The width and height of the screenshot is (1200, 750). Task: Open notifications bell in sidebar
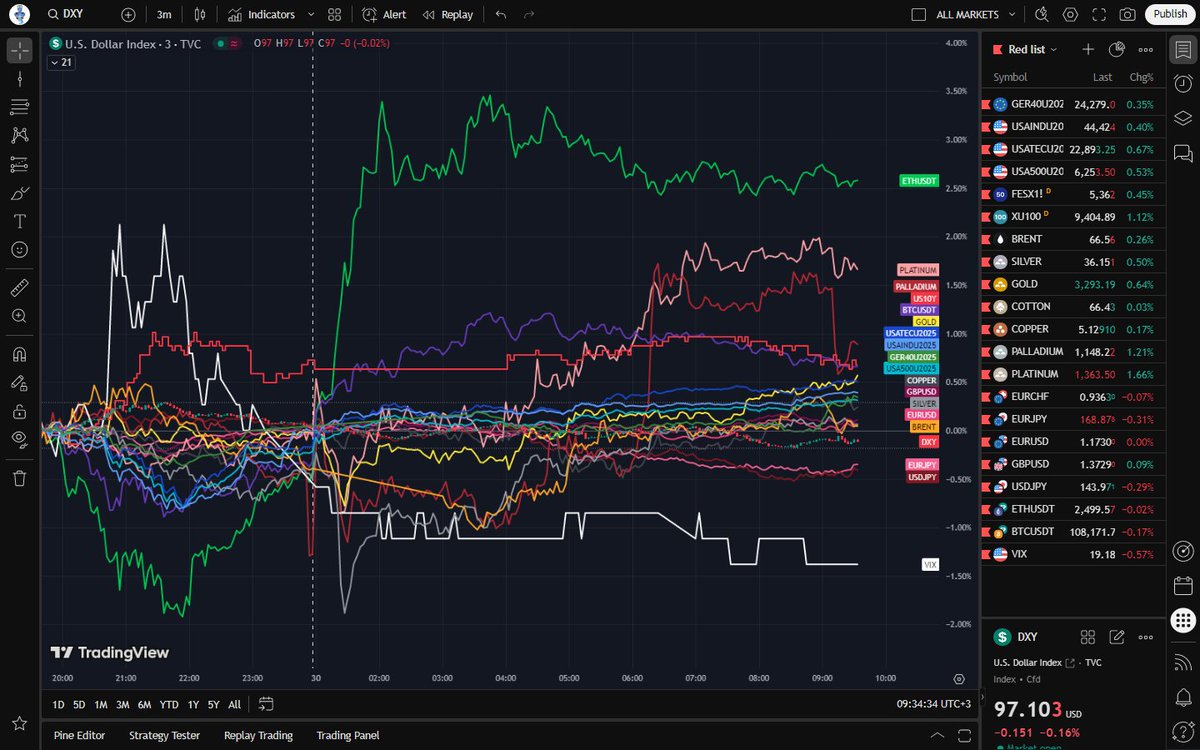1184,697
